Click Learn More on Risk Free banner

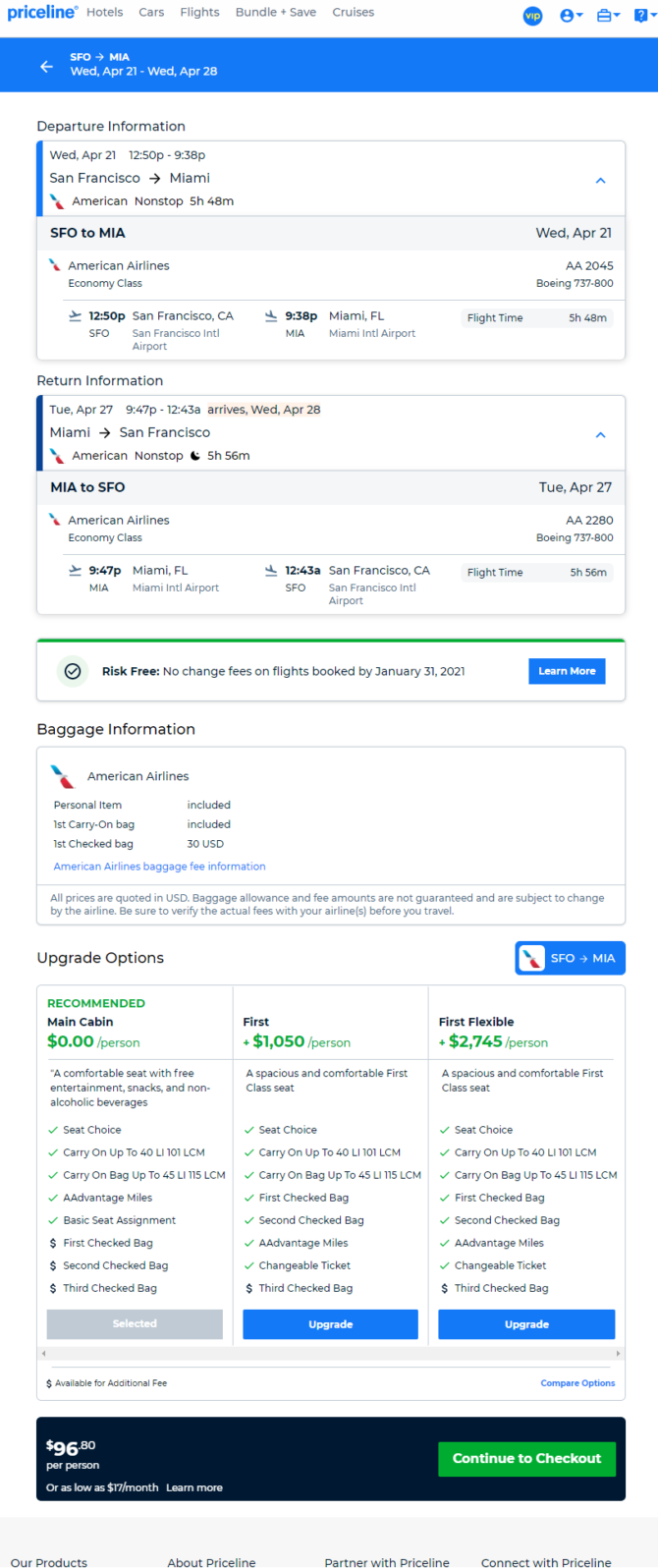[567, 671]
